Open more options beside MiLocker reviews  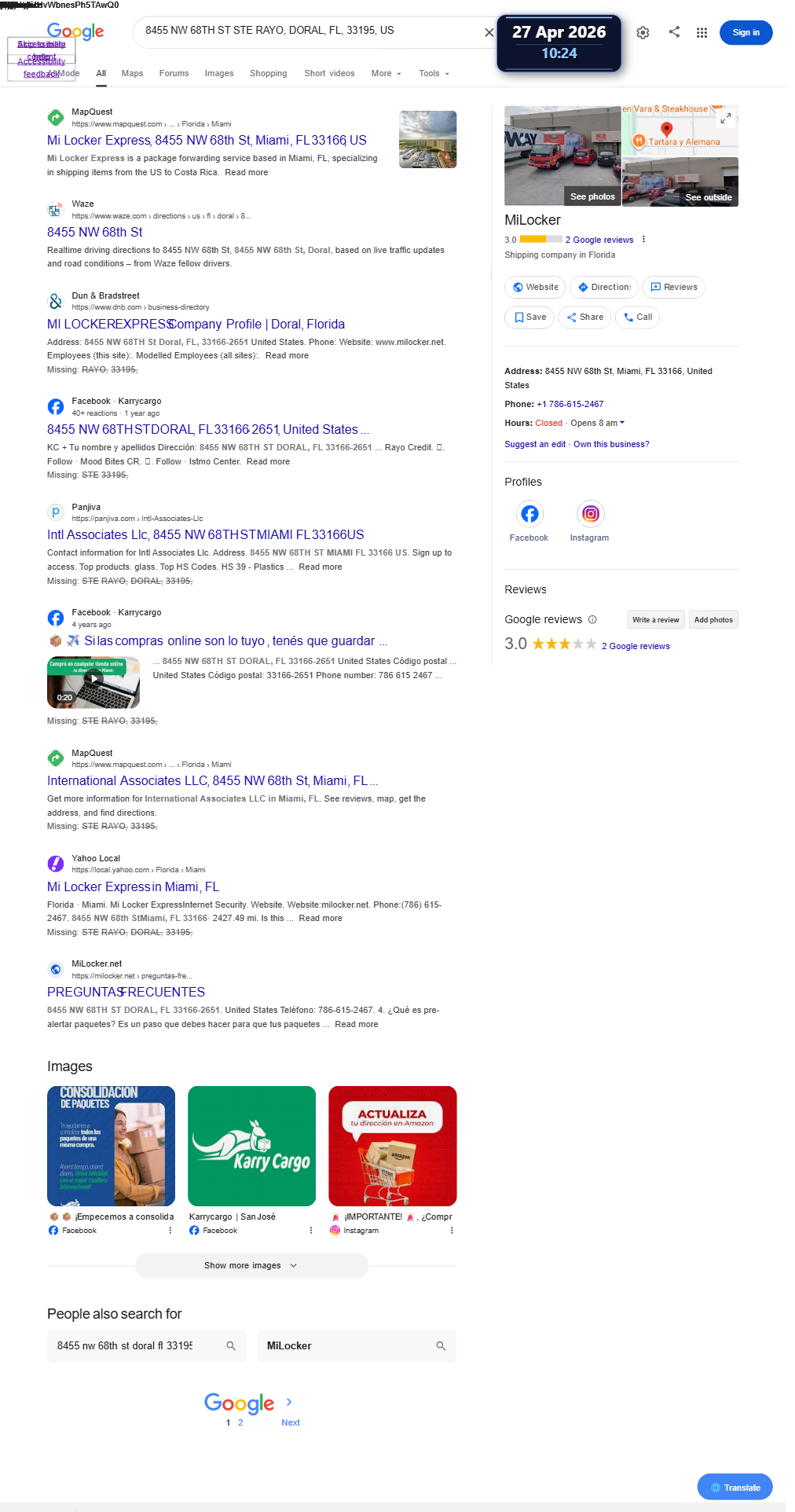point(643,240)
